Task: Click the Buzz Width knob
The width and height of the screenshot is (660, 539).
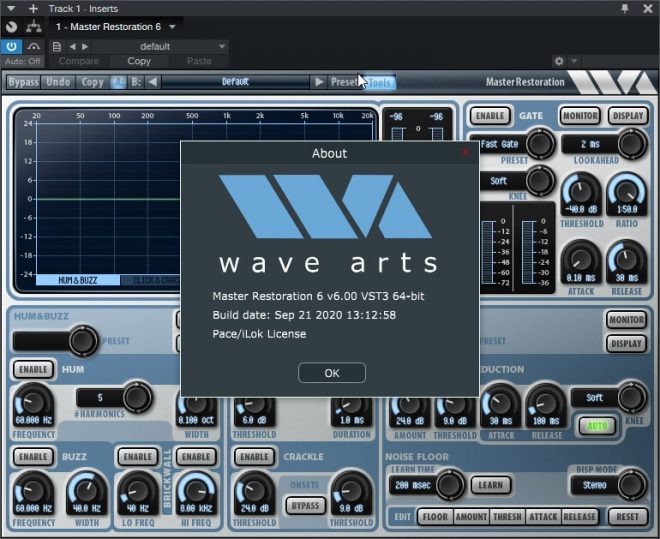Action: tap(87, 491)
